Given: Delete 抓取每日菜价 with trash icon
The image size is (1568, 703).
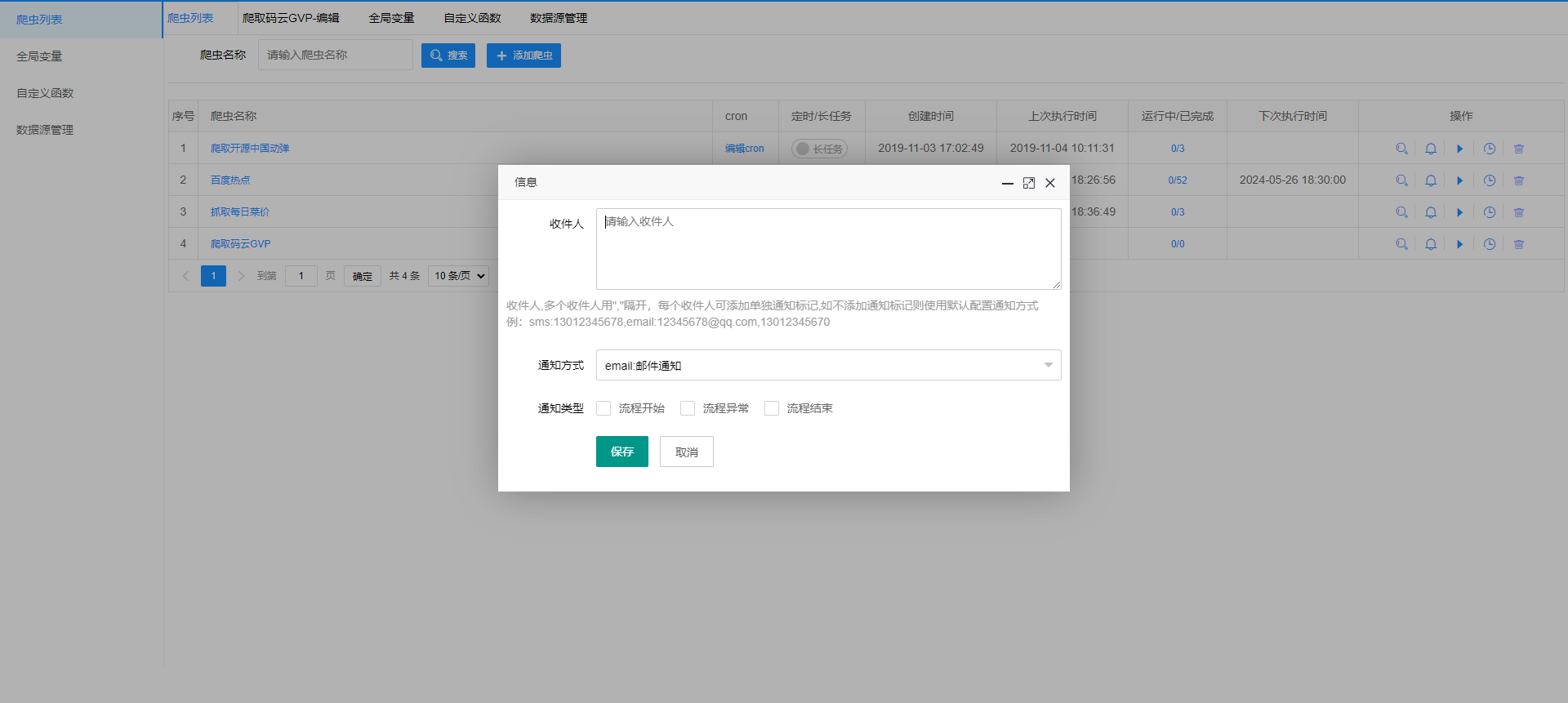Looking at the screenshot, I should tap(1519, 212).
